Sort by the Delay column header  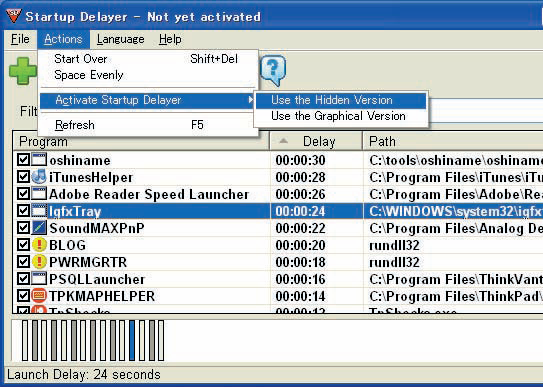[x=316, y=141]
